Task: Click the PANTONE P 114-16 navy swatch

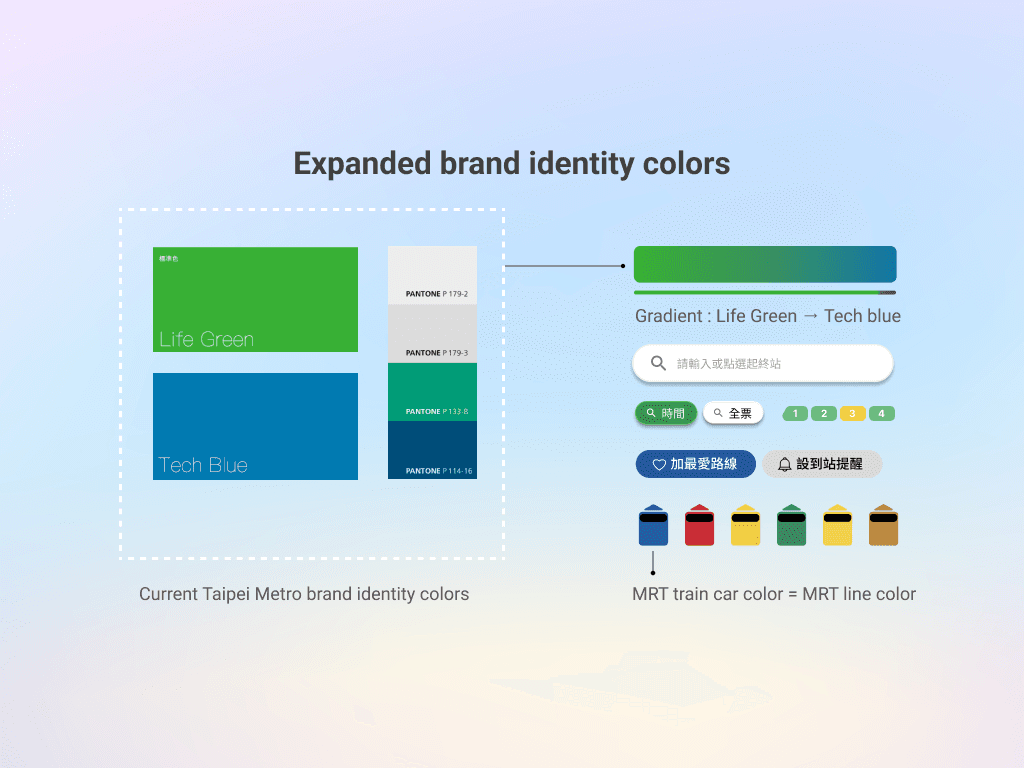Action: point(432,450)
